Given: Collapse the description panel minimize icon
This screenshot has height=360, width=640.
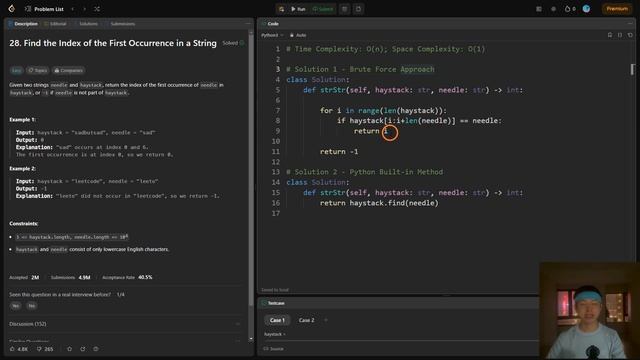Looking at the screenshot, I should tap(247, 24).
